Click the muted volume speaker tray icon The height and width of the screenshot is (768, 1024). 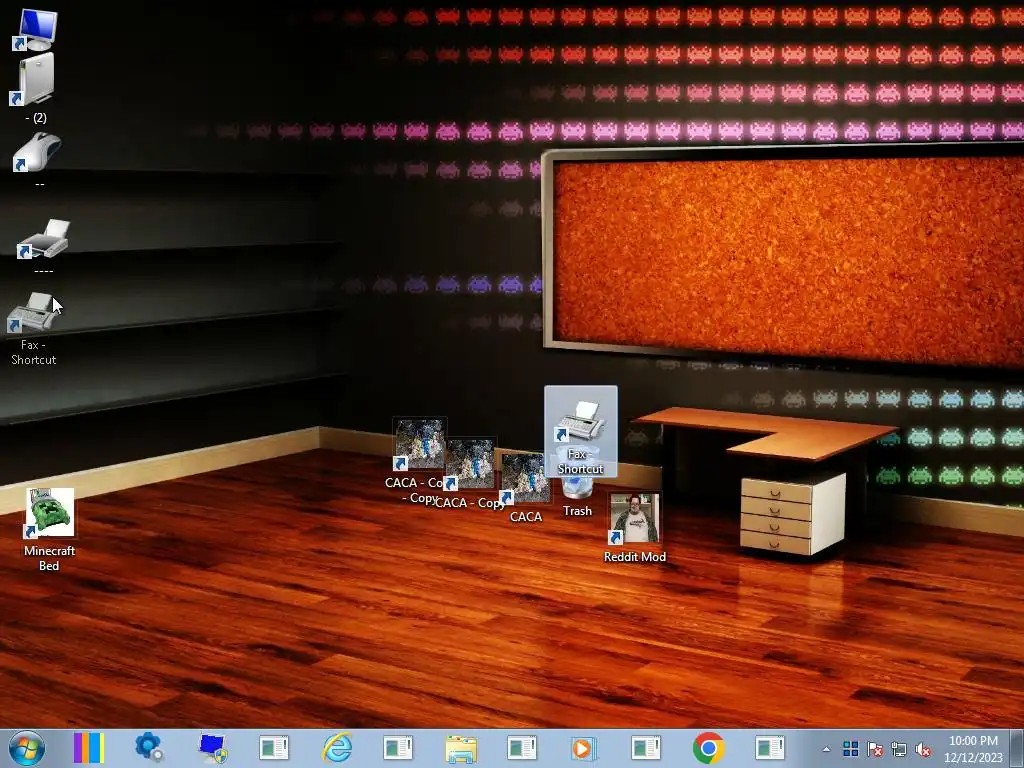(x=923, y=749)
